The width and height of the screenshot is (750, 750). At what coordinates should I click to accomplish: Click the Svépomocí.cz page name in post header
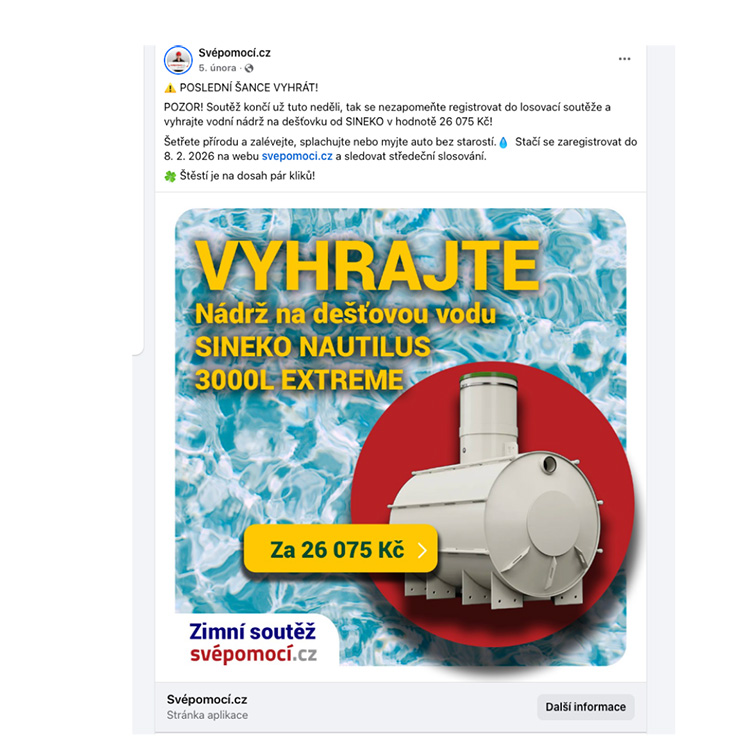click(x=234, y=53)
